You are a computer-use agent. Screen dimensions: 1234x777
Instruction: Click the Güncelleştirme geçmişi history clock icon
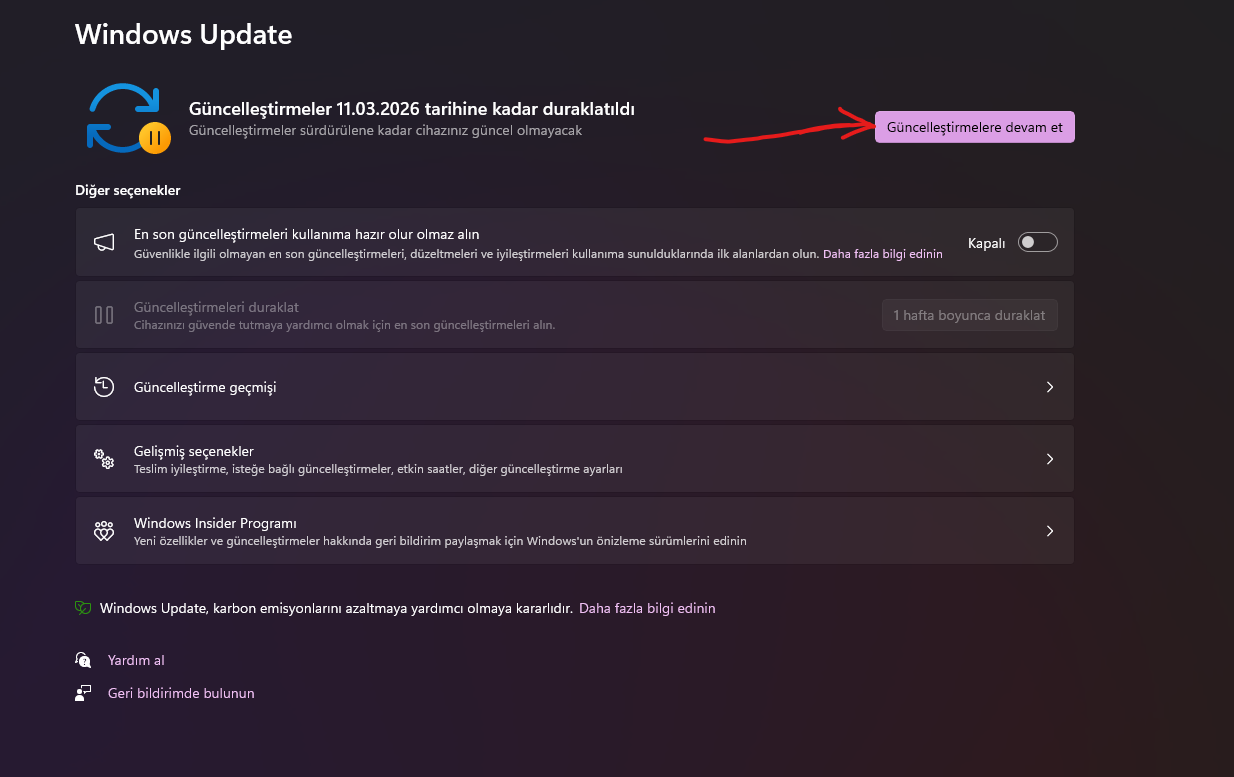104,387
